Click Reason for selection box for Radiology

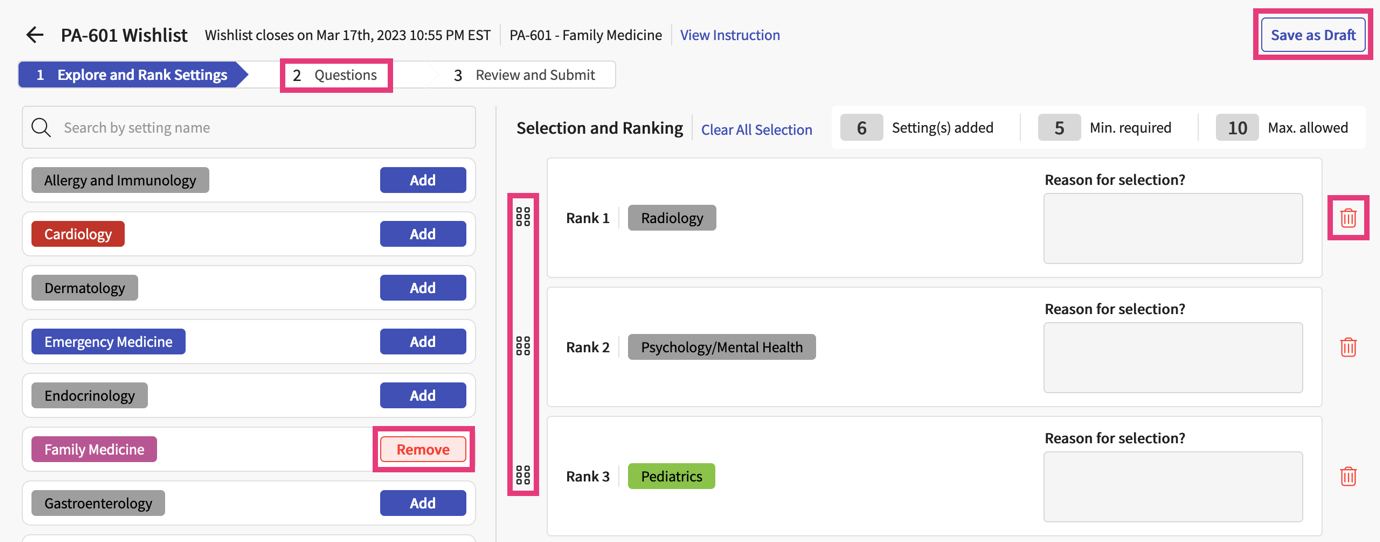(1173, 229)
